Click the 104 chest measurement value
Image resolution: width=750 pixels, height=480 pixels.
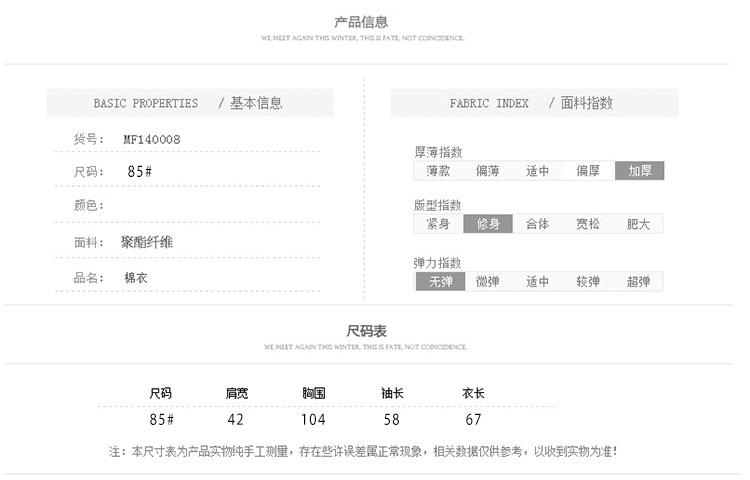tap(313, 420)
